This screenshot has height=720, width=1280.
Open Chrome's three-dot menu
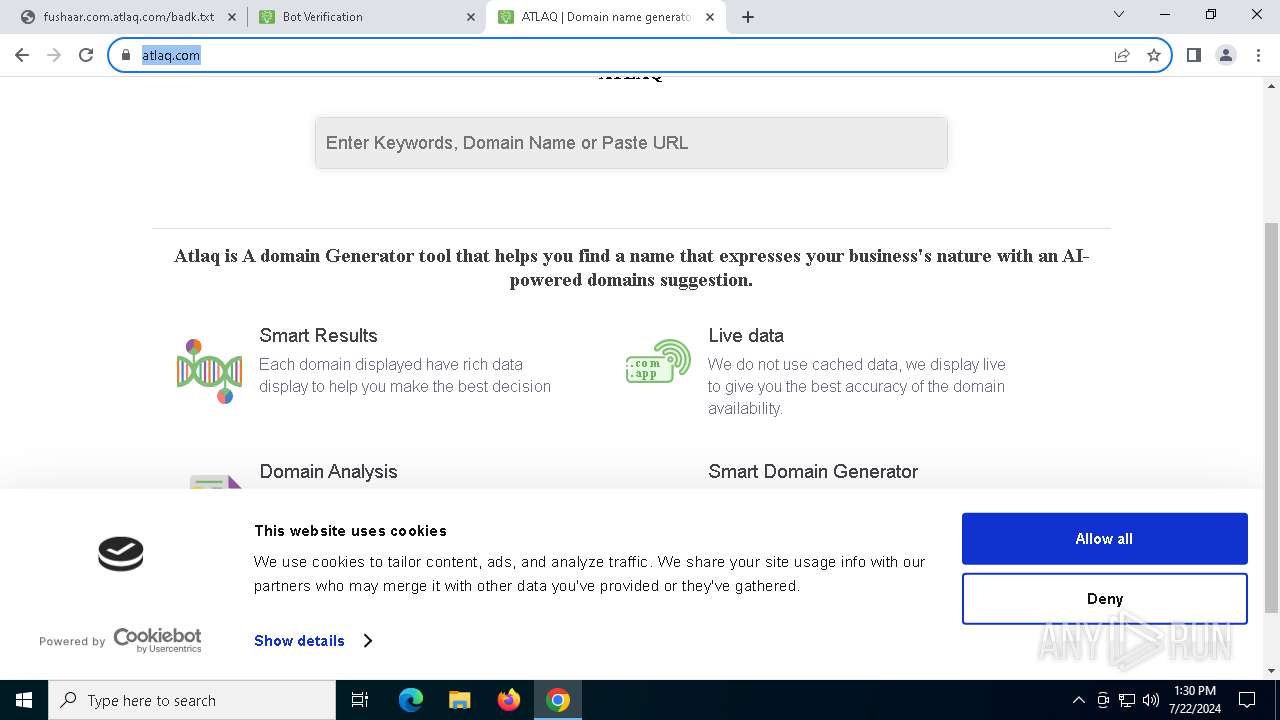(1257, 55)
